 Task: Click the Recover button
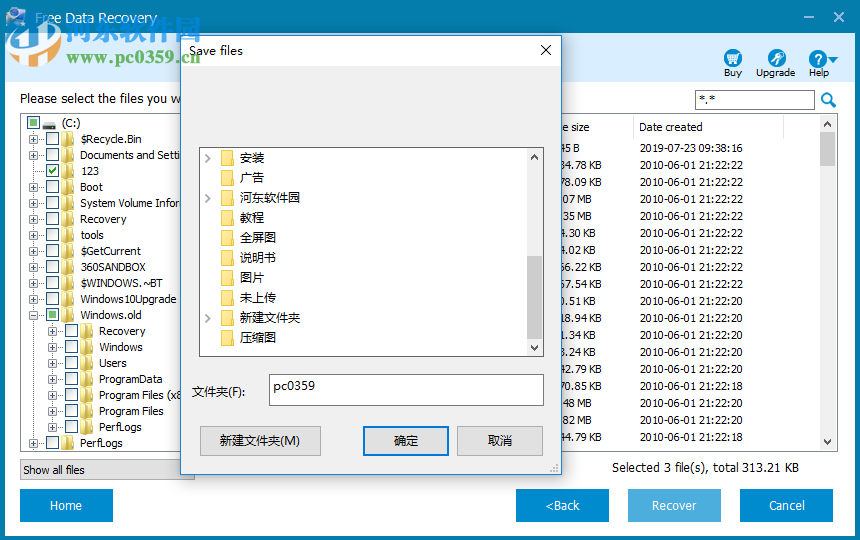pyautogui.click(x=674, y=505)
